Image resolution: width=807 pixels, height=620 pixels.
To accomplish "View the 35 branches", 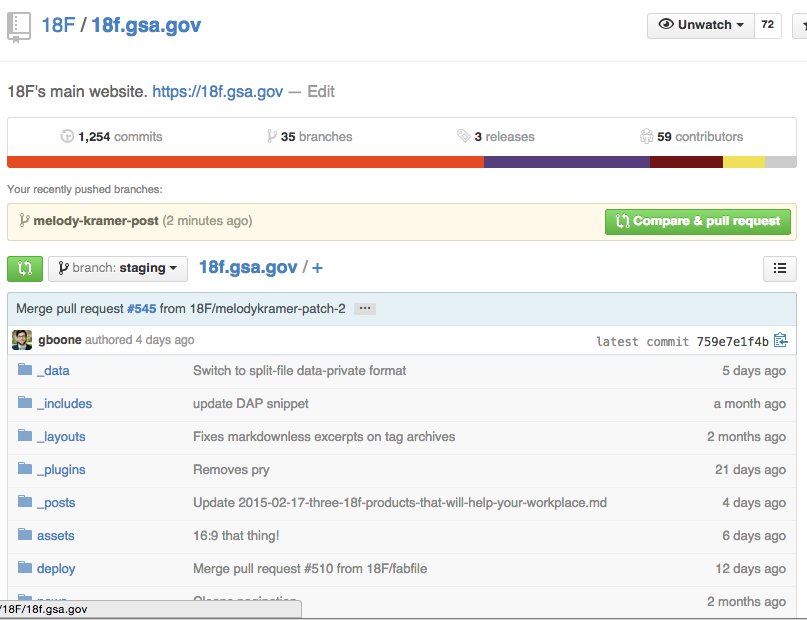I will click(x=317, y=137).
